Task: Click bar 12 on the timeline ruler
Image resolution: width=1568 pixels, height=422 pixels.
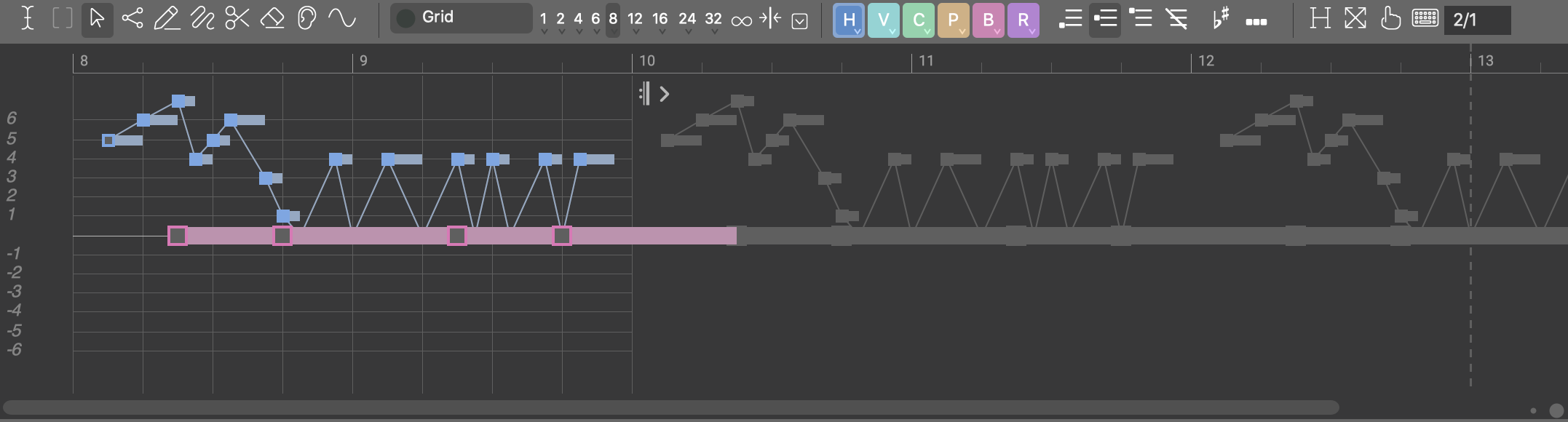Action: tap(1206, 61)
